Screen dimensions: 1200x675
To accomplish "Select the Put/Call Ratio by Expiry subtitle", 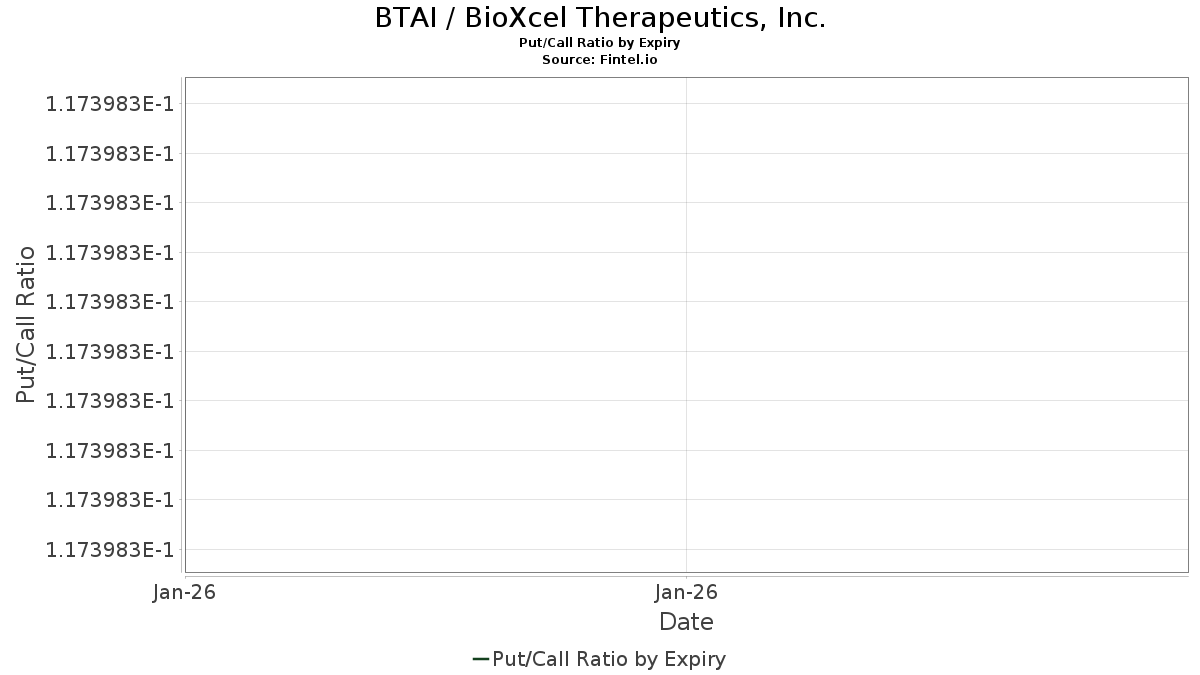I will [x=600, y=43].
